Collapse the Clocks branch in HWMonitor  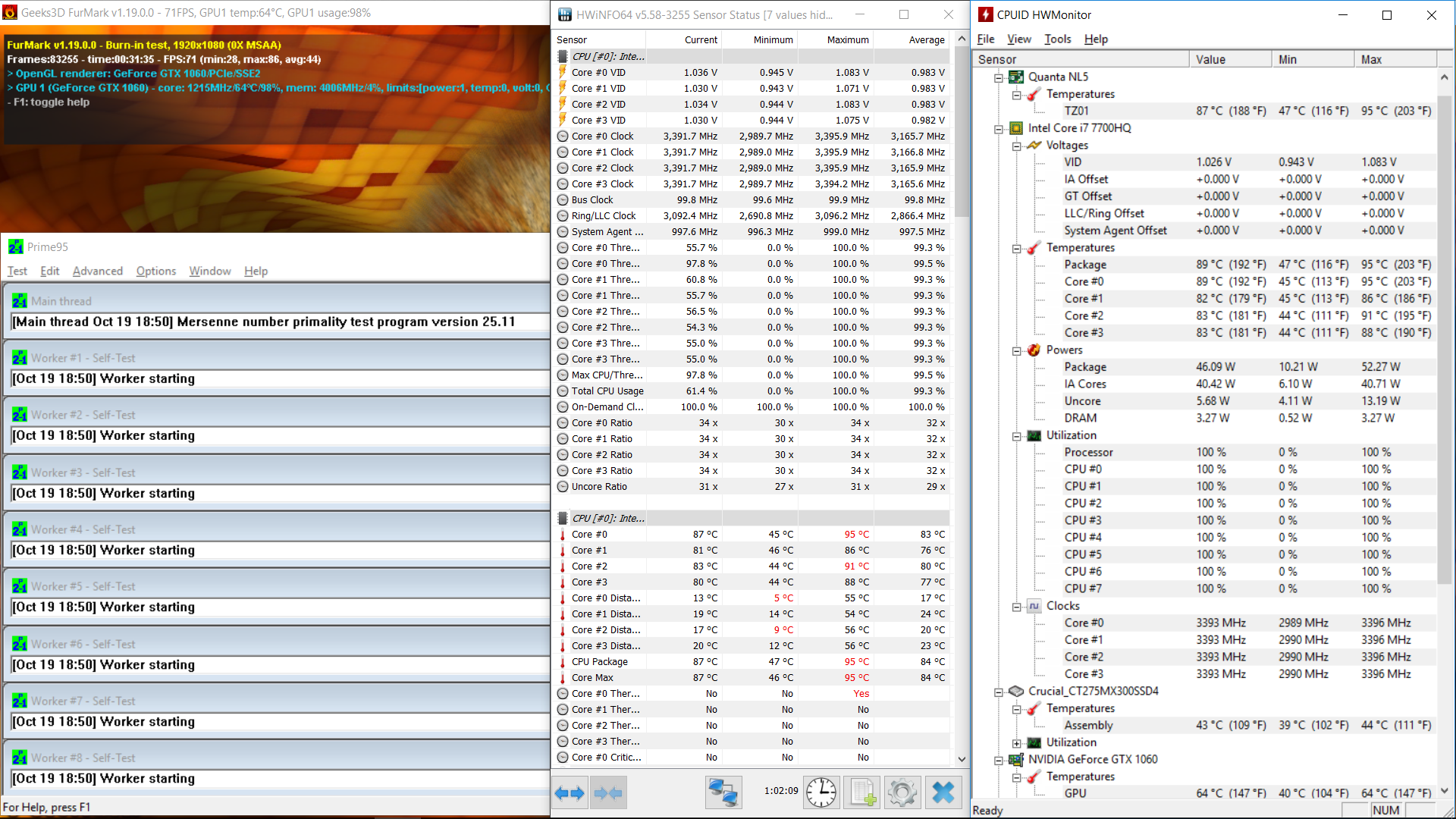click(1017, 607)
